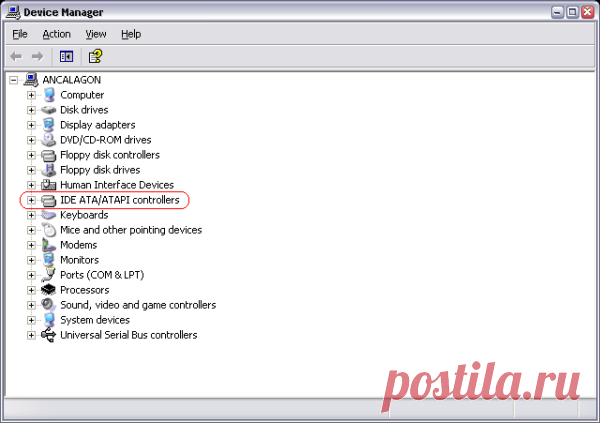Viewport: 600px width, 423px height.
Task: Click the Modems icon
Action: (49, 245)
